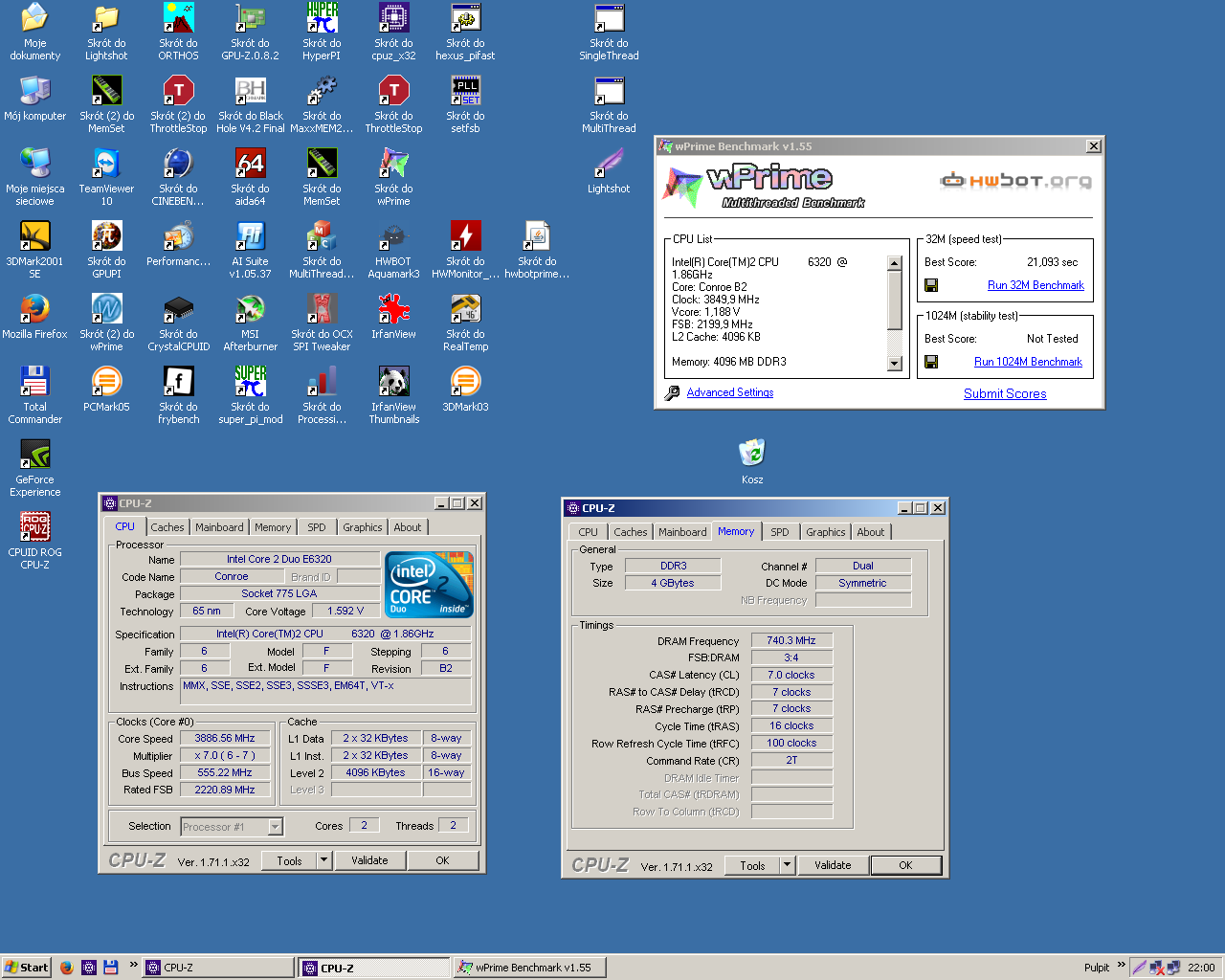
Task: Click OK in left CPU-Z window
Action: (442, 860)
